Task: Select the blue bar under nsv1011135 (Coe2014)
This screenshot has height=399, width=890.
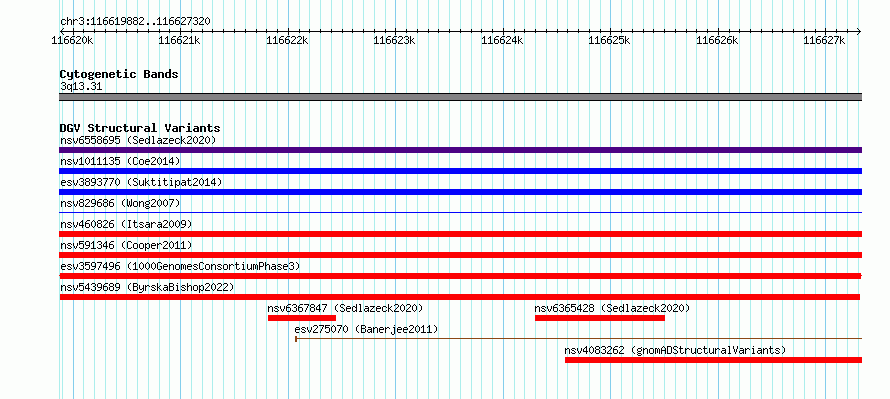Action: click(x=460, y=171)
